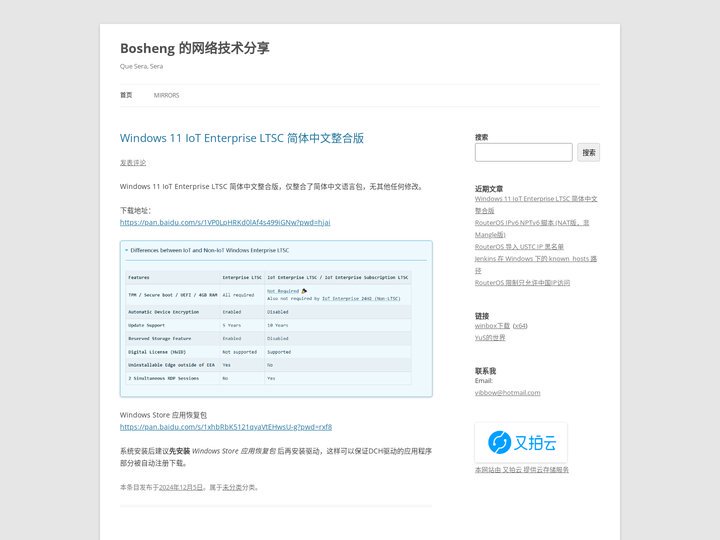The width and height of the screenshot is (720, 540).
Task: Open the Windows 11 IoT Enterprise LTSC post title
Action: 242,138
